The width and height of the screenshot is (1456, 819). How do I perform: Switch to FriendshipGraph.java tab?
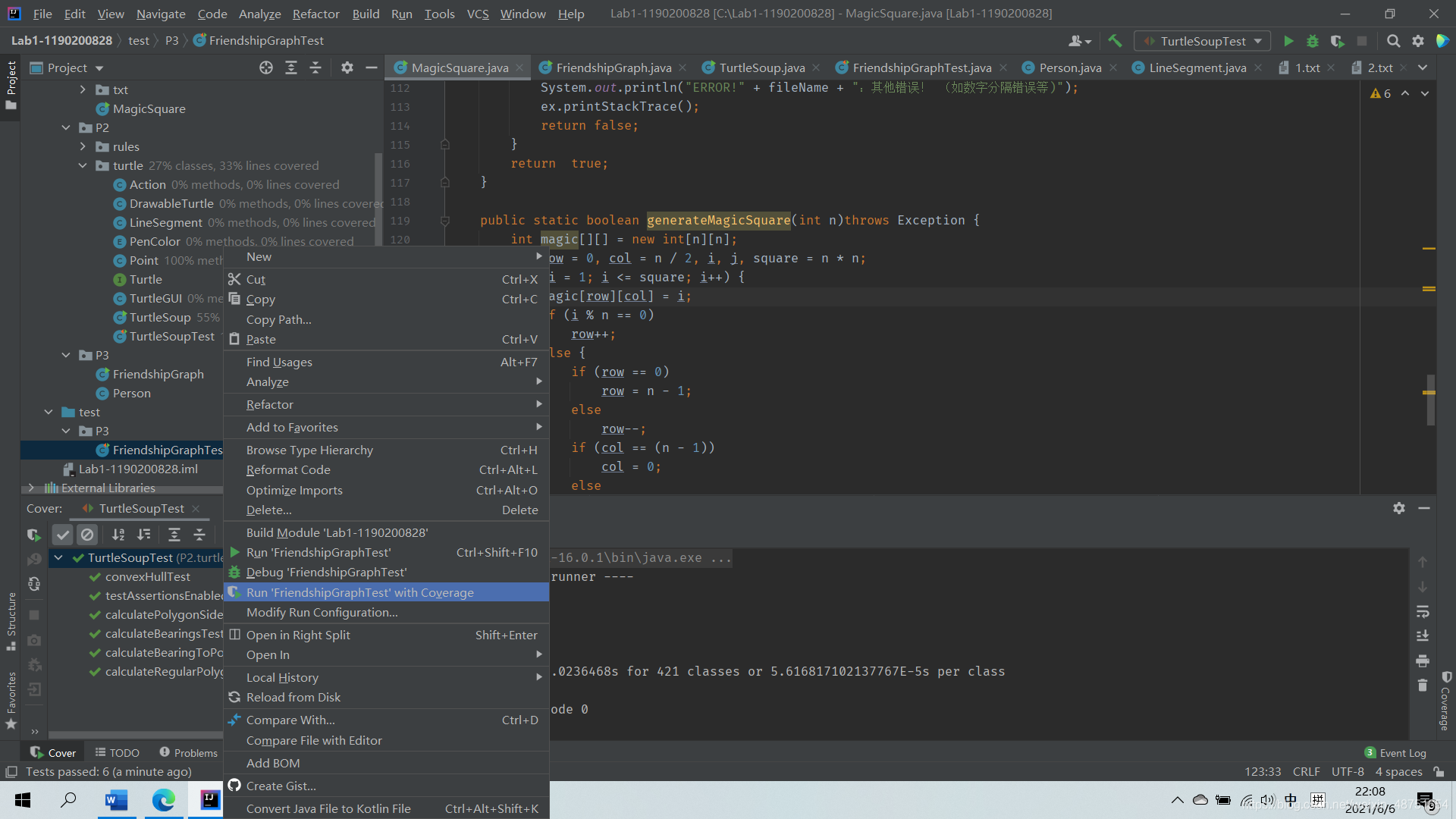[x=613, y=67]
